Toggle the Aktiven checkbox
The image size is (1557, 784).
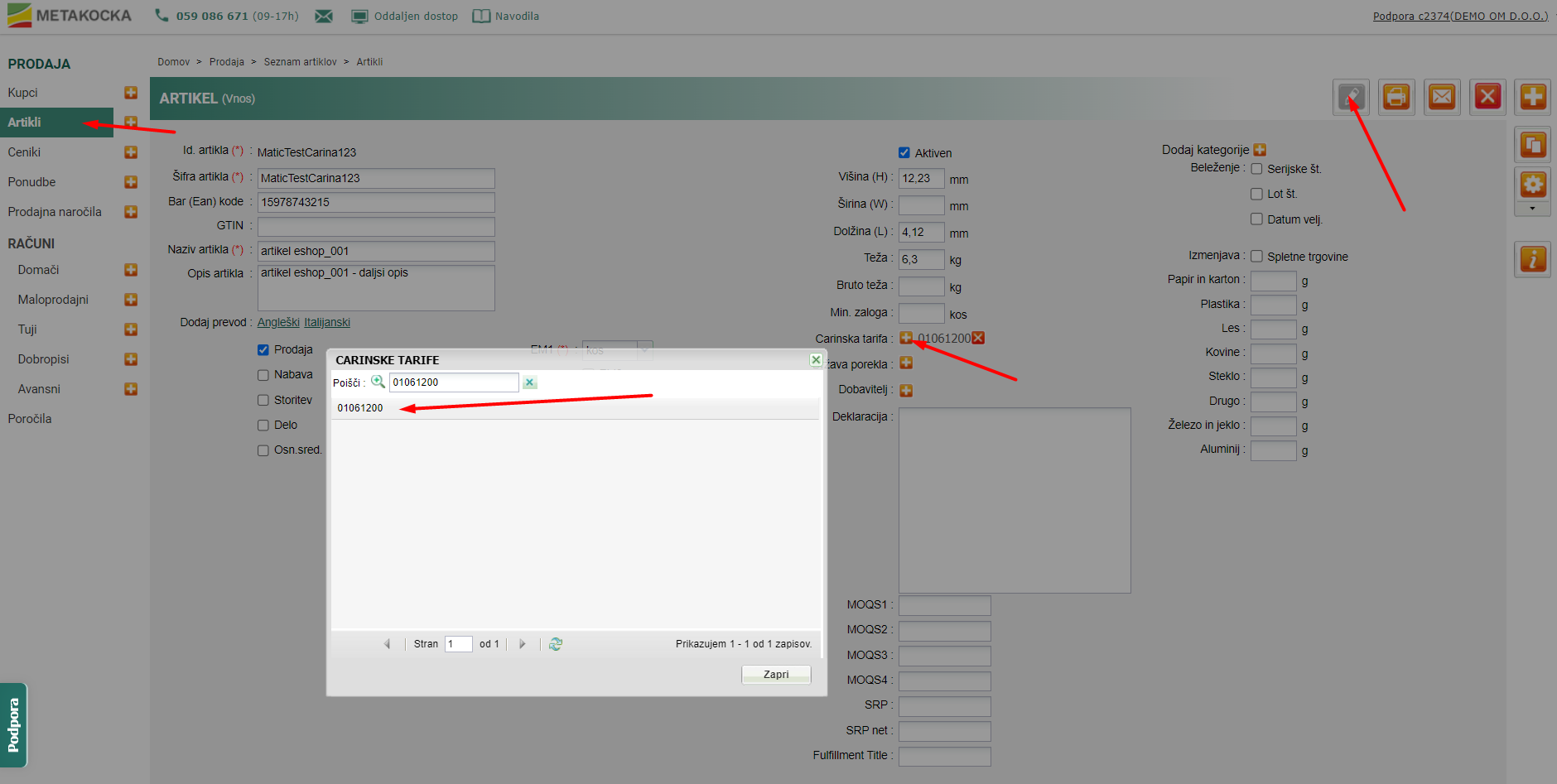904,152
